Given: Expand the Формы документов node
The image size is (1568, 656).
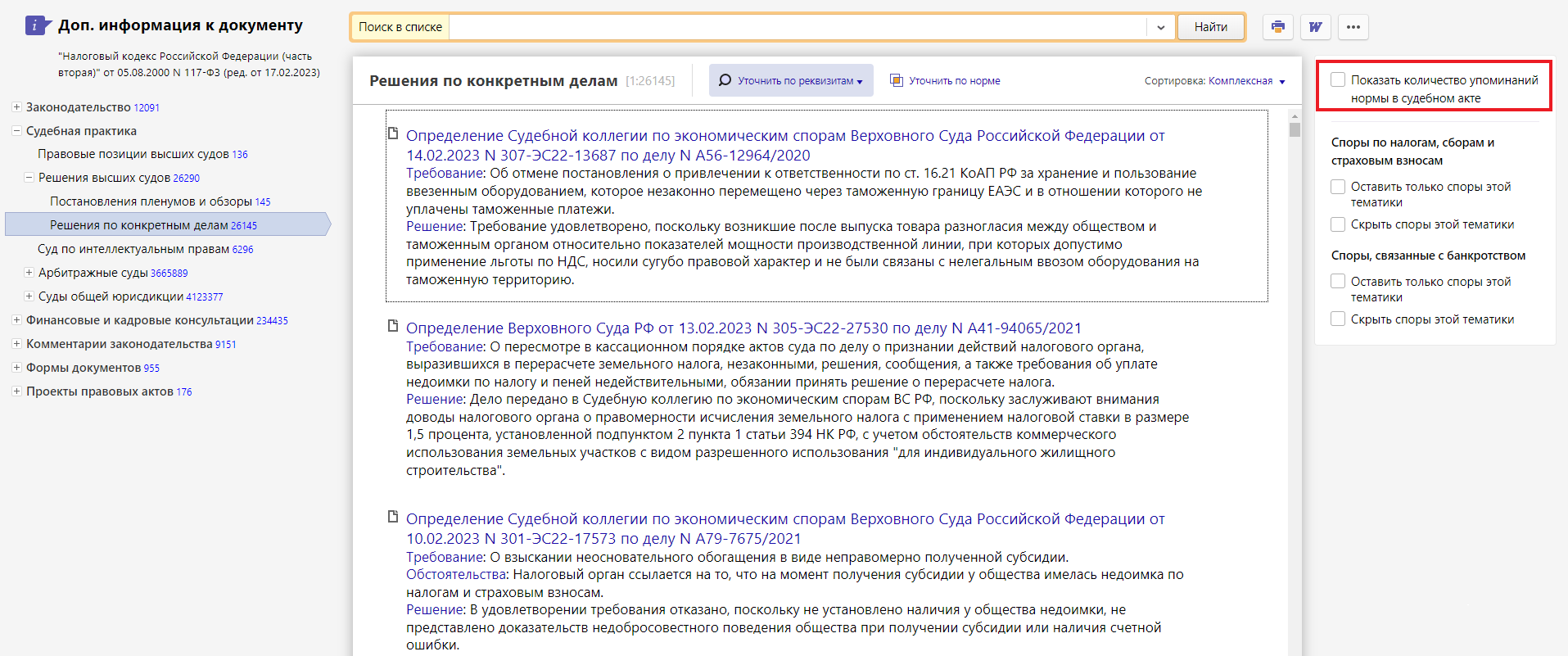Looking at the screenshot, I should point(16,367).
